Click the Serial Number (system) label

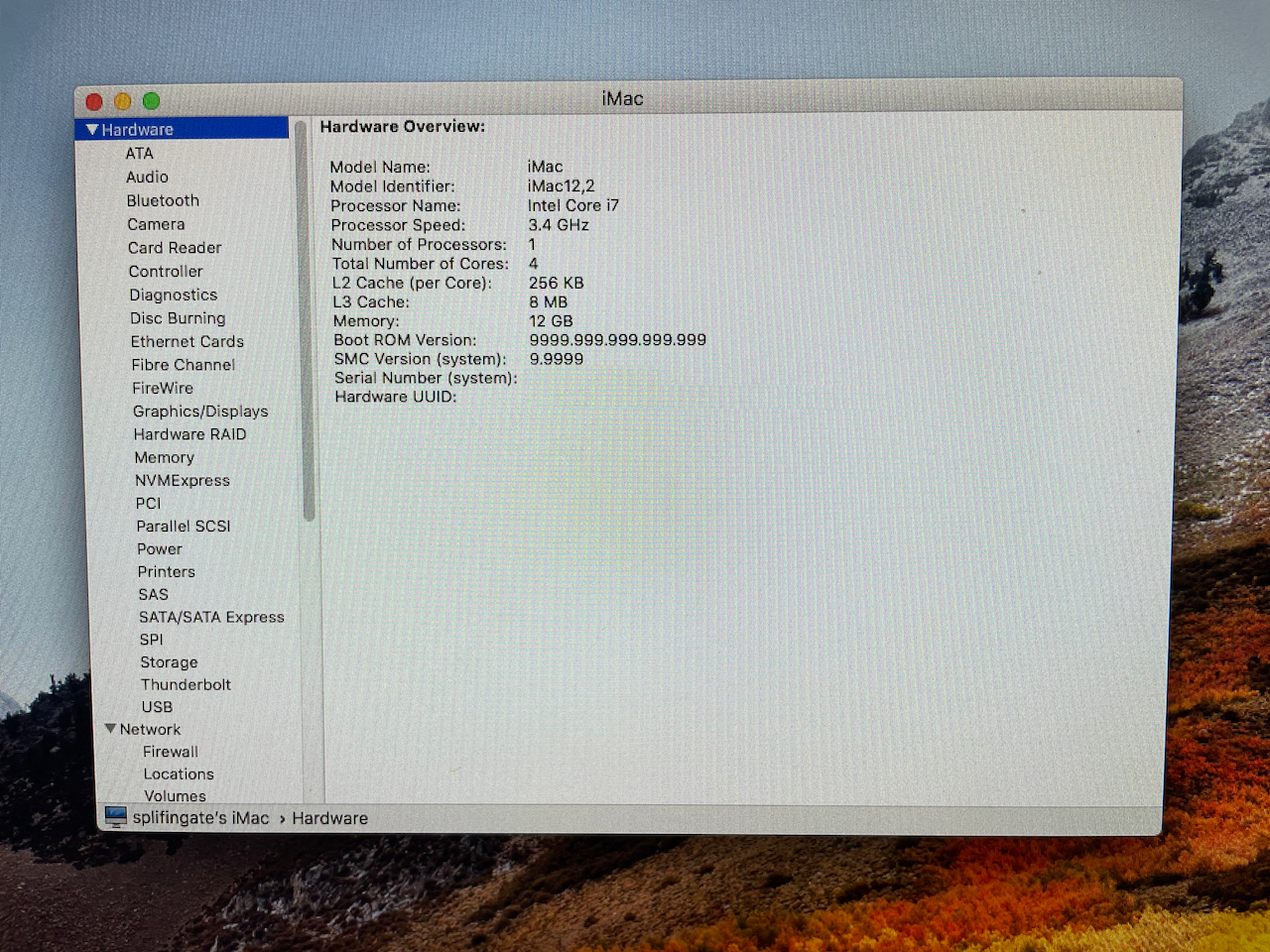(426, 378)
